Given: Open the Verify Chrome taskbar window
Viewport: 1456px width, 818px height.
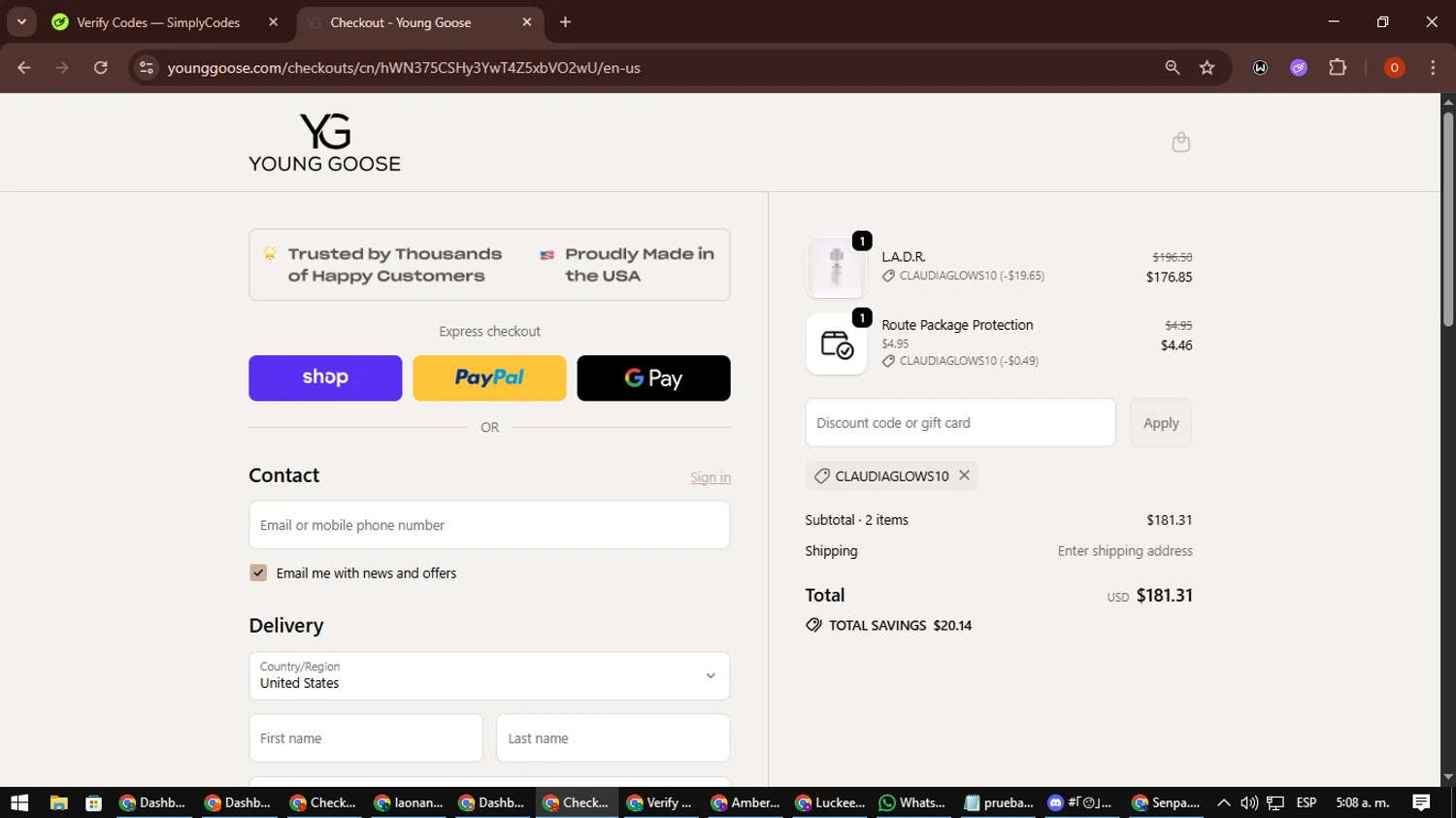Looking at the screenshot, I should (x=660, y=802).
